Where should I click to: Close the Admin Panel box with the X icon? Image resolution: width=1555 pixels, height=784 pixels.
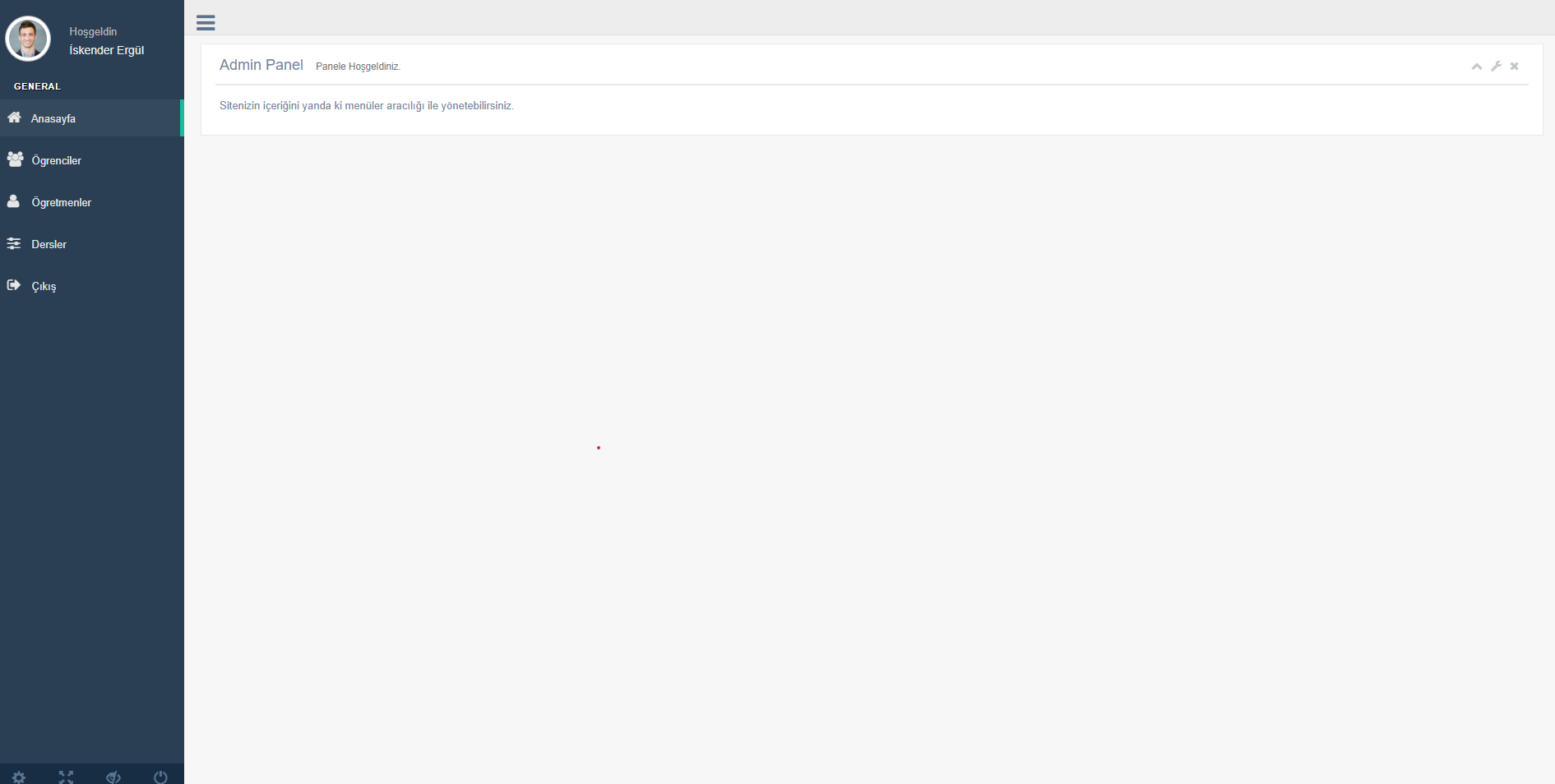(x=1514, y=67)
